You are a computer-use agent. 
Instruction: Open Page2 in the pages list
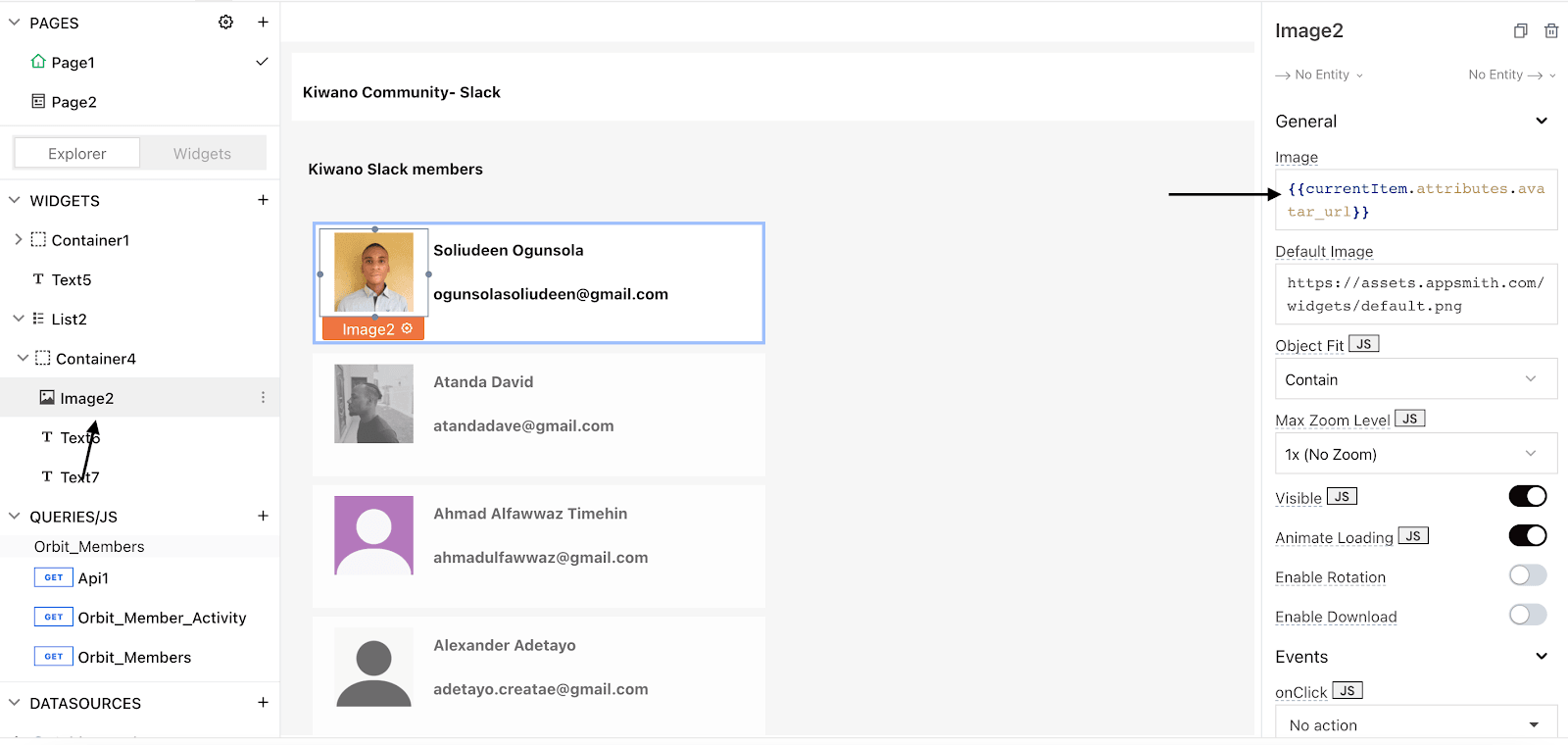coord(73,102)
